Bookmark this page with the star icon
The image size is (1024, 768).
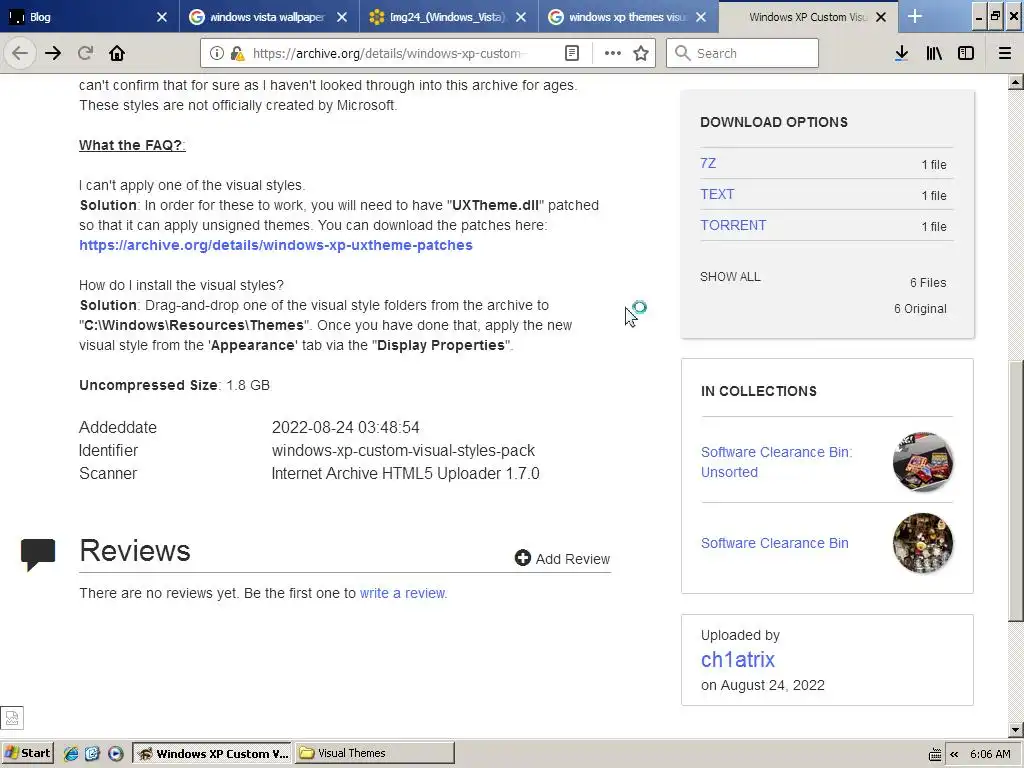(x=641, y=53)
